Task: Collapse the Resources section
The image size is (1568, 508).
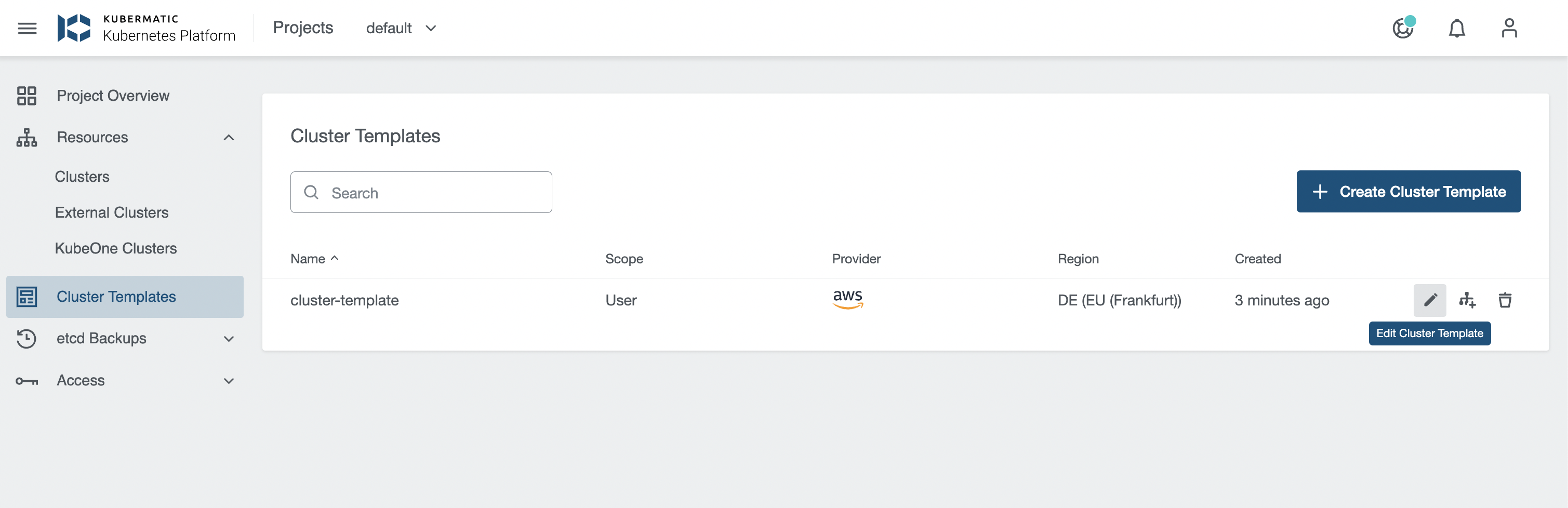Action: (x=228, y=138)
